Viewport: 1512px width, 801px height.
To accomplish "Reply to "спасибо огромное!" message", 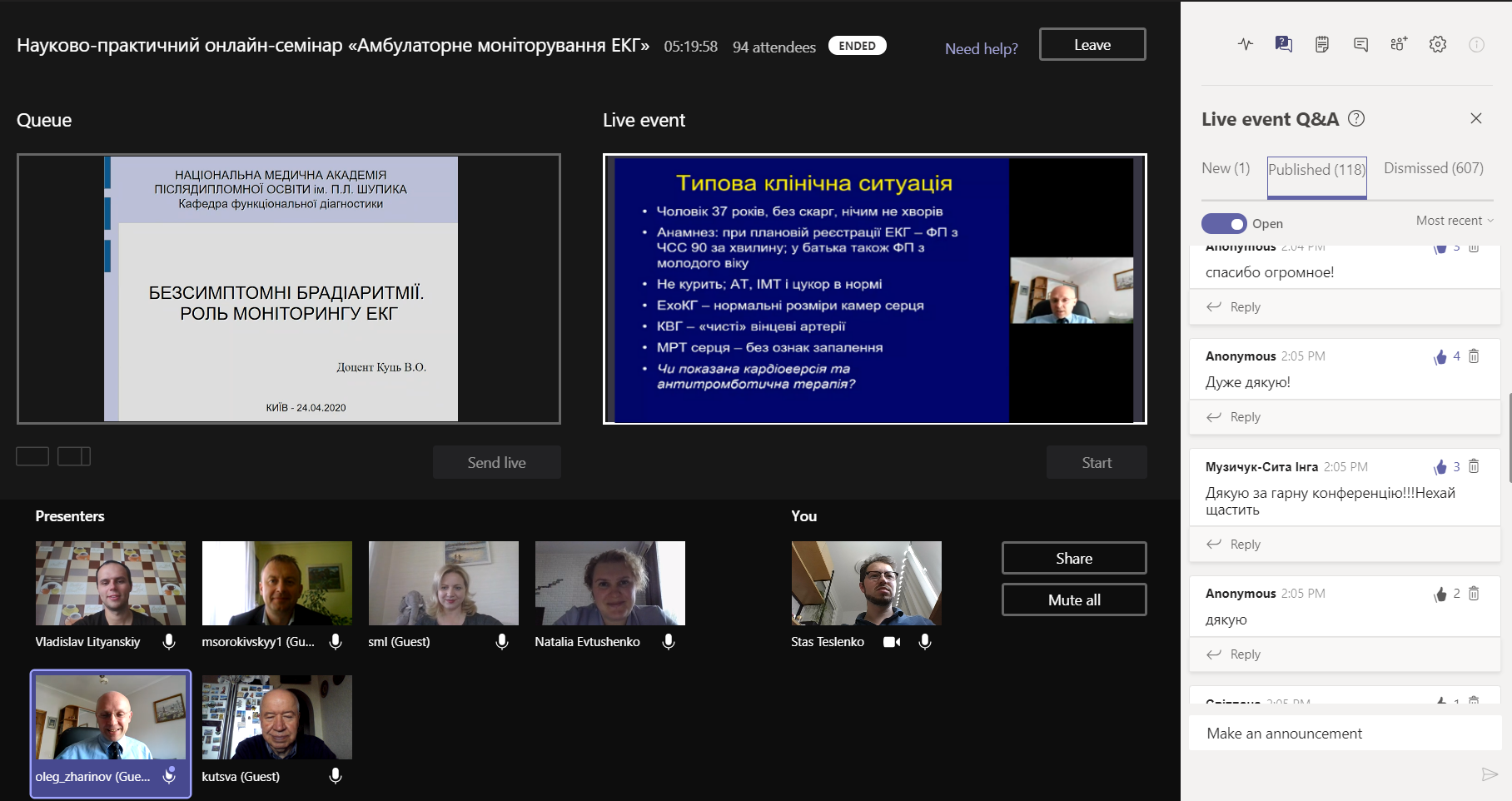I will [1234, 307].
